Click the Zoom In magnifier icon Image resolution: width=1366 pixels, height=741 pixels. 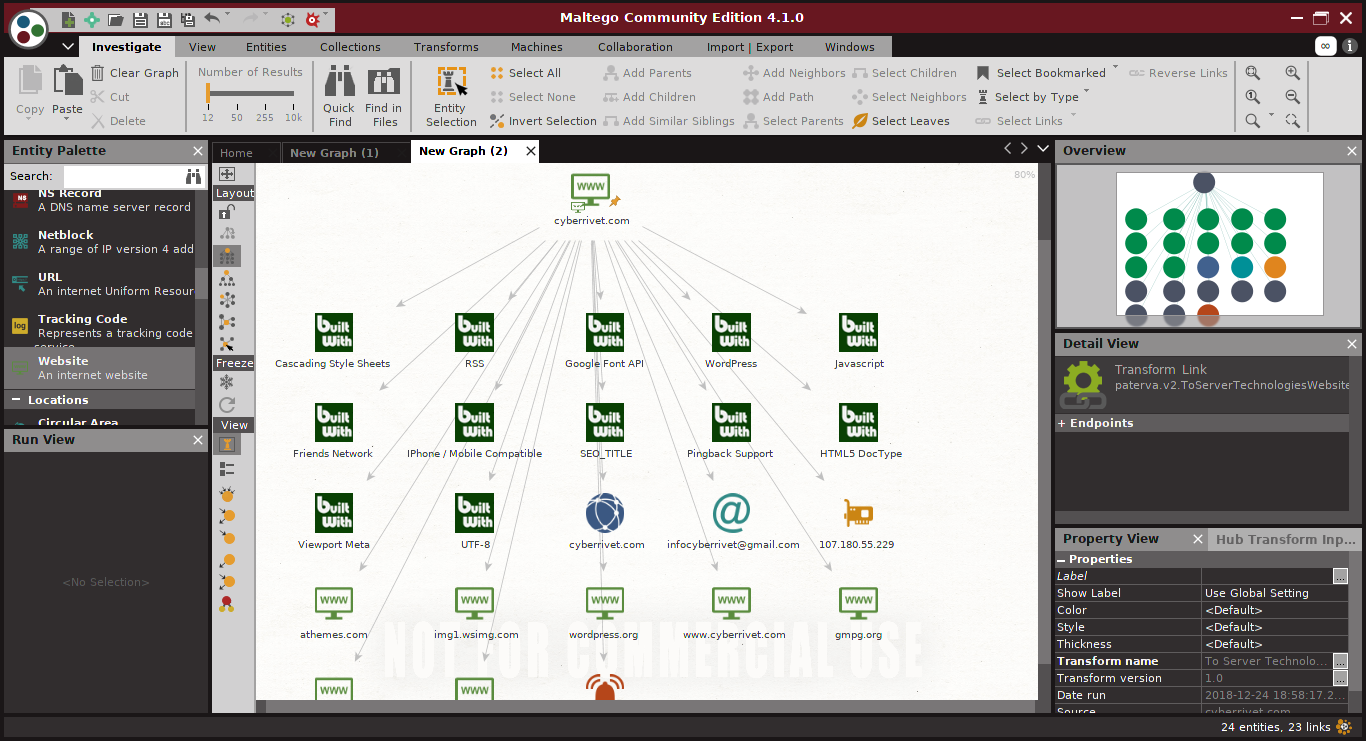[x=1293, y=73]
